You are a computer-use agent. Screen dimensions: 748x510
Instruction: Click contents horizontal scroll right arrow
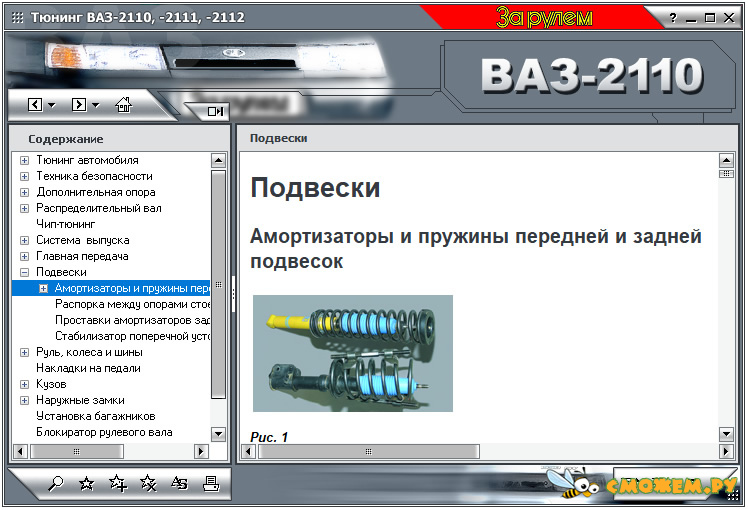click(201, 451)
